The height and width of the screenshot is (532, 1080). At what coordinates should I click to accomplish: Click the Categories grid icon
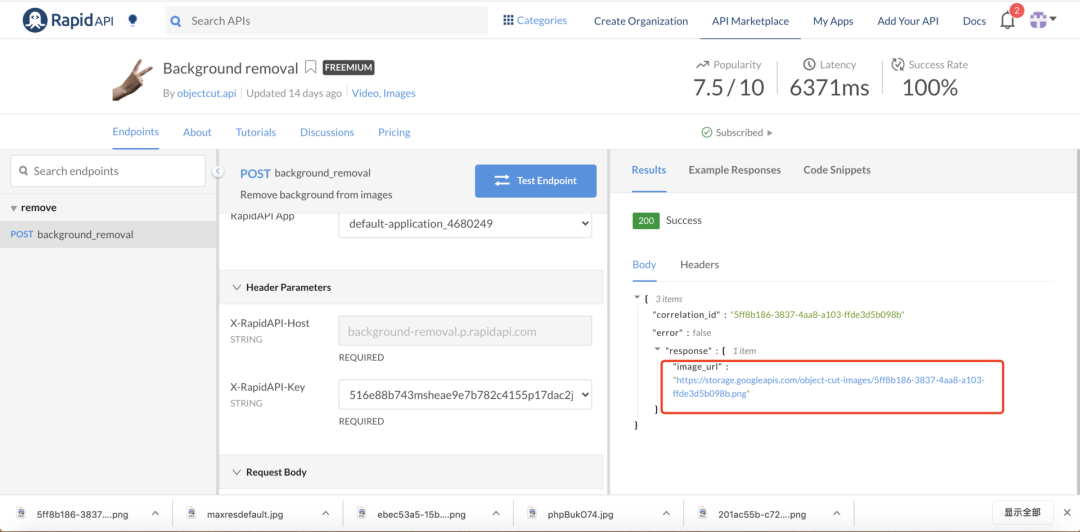[508, 20]
